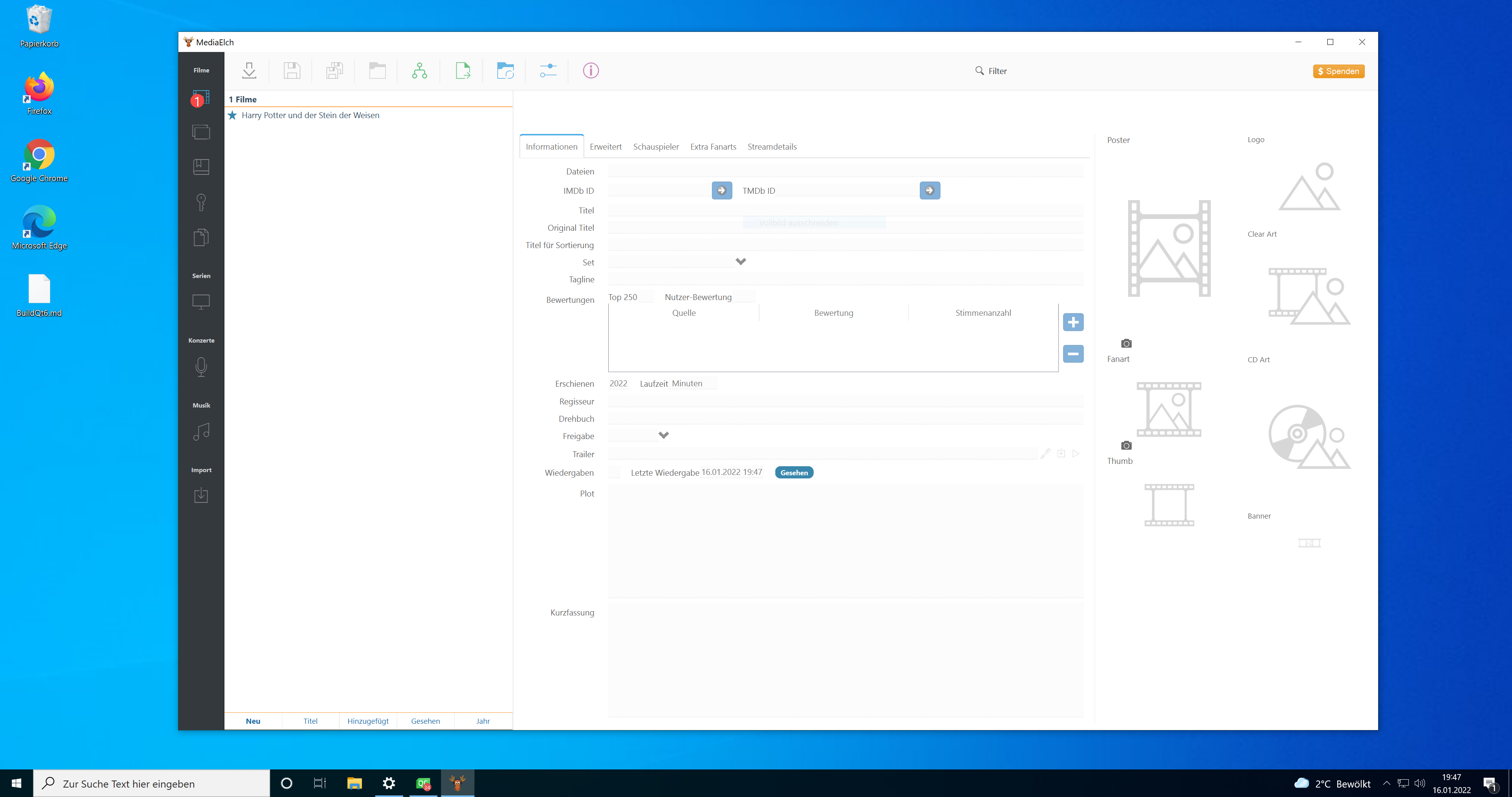The image size is (1512, 797).
Task: Open the Streamdetails tab
Action: (772, 147)
